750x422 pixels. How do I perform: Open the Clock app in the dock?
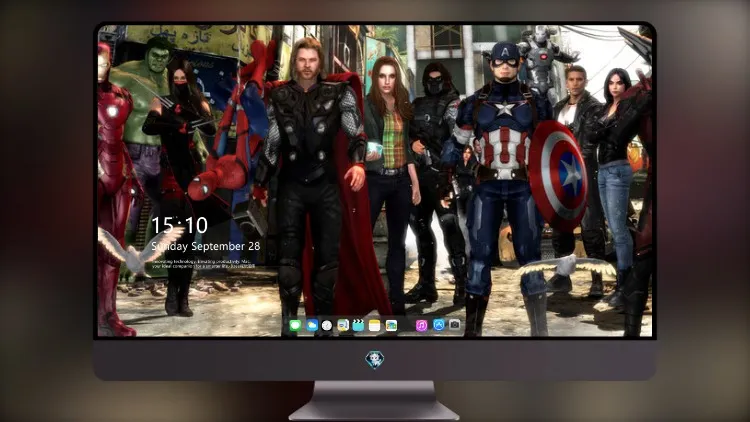(x=327, y=325)
